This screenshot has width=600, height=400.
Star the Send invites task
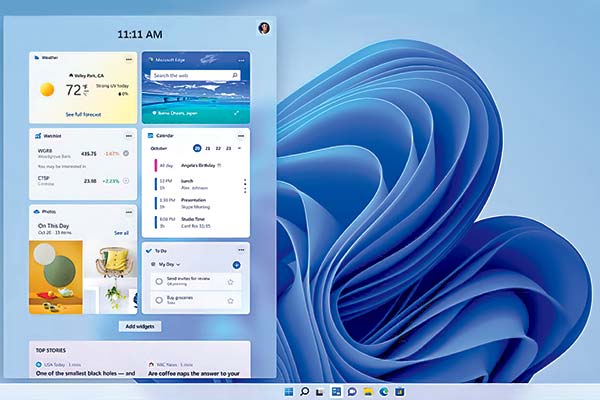[x=230, y=282]
